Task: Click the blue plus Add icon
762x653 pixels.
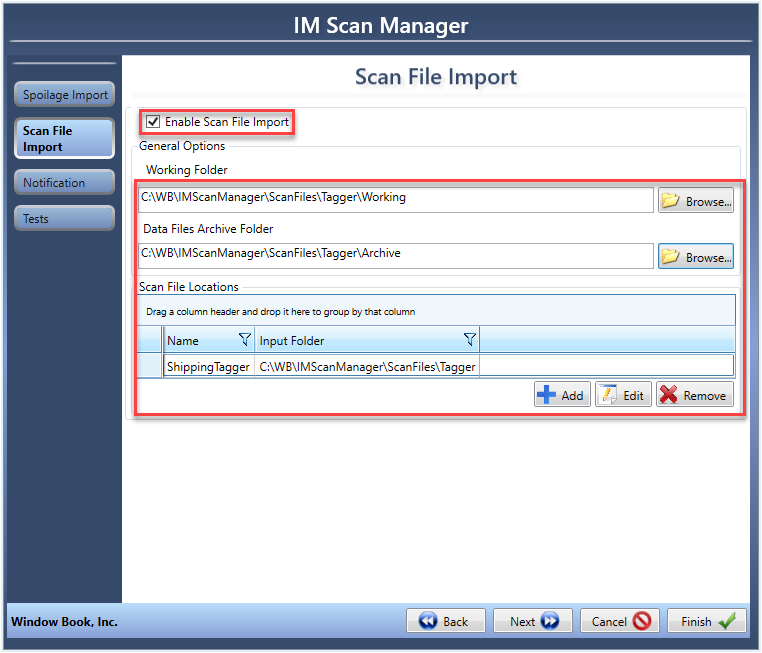Action: coord(546,395)
